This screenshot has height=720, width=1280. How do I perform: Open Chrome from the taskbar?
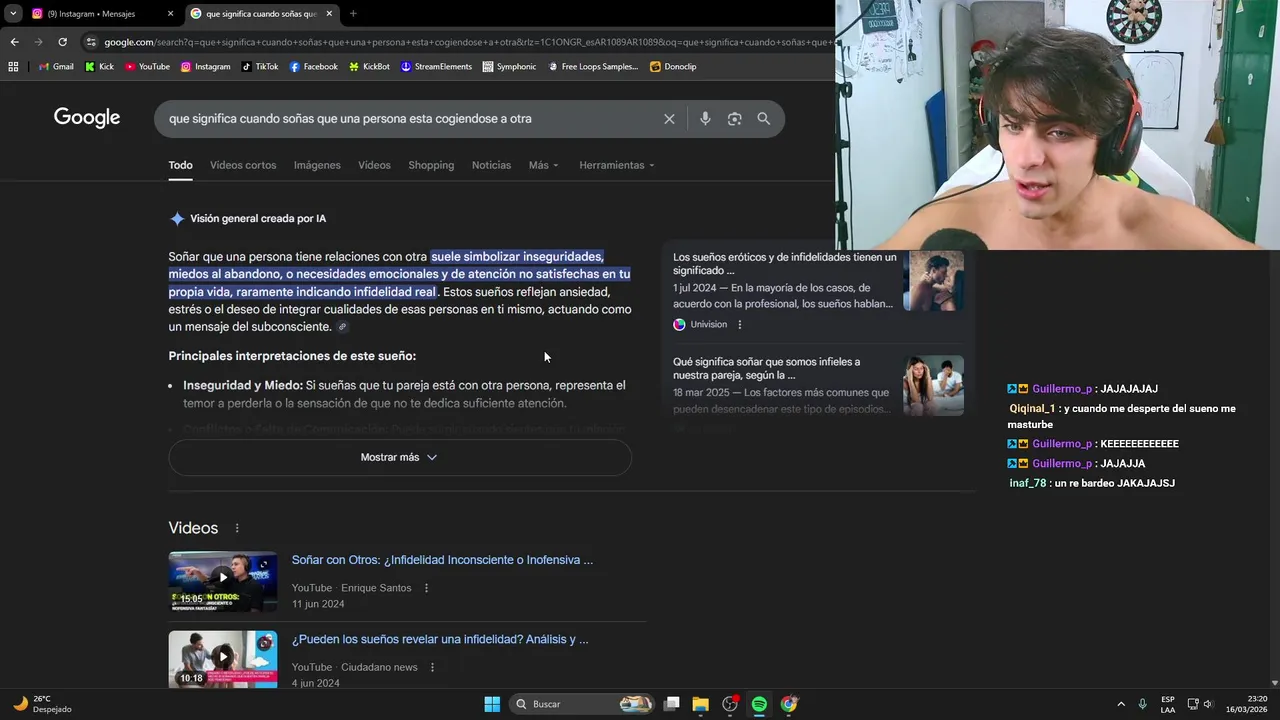click(789, 704)
